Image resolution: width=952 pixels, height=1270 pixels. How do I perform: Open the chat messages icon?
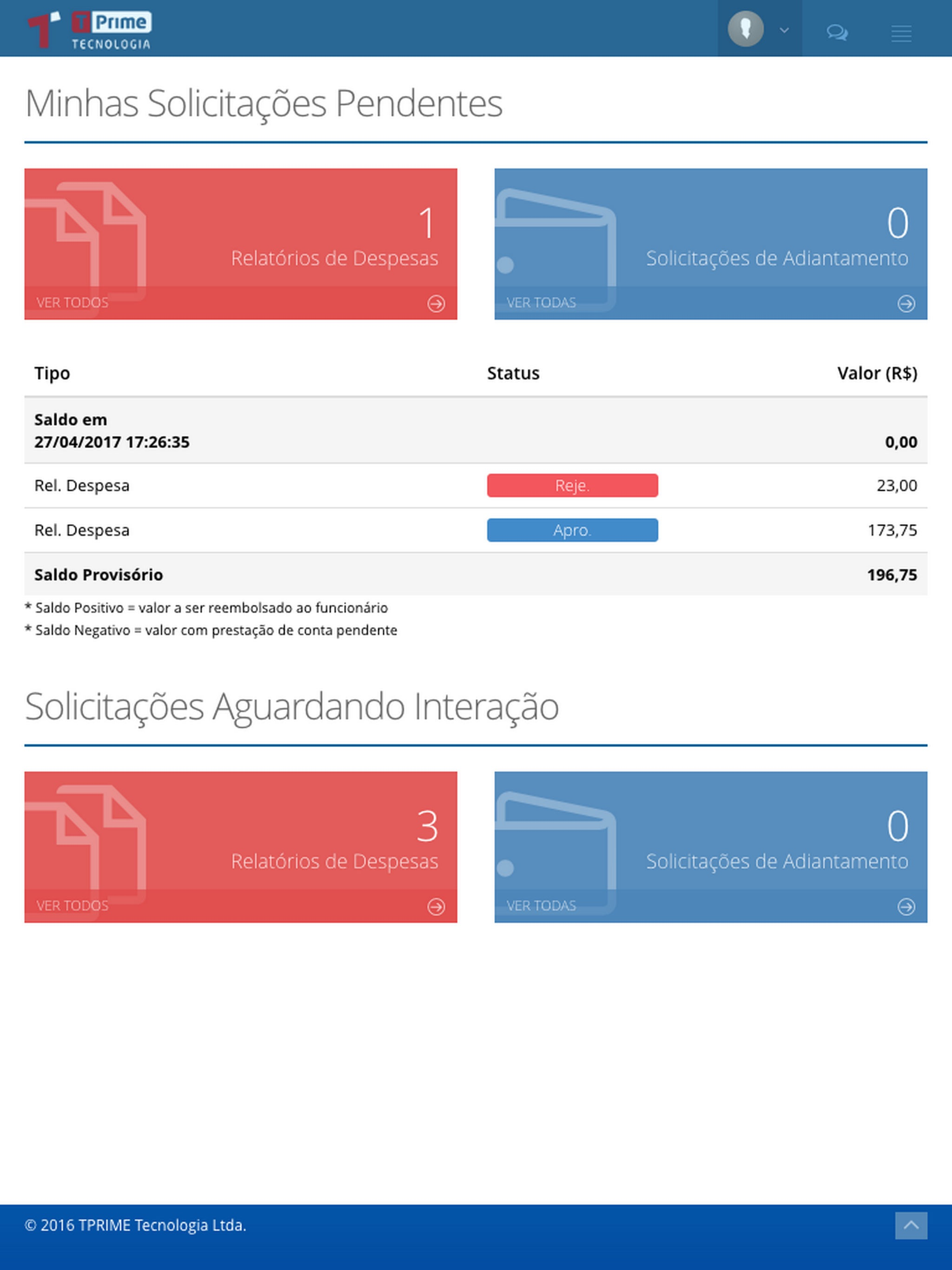[x=837, y=32]
